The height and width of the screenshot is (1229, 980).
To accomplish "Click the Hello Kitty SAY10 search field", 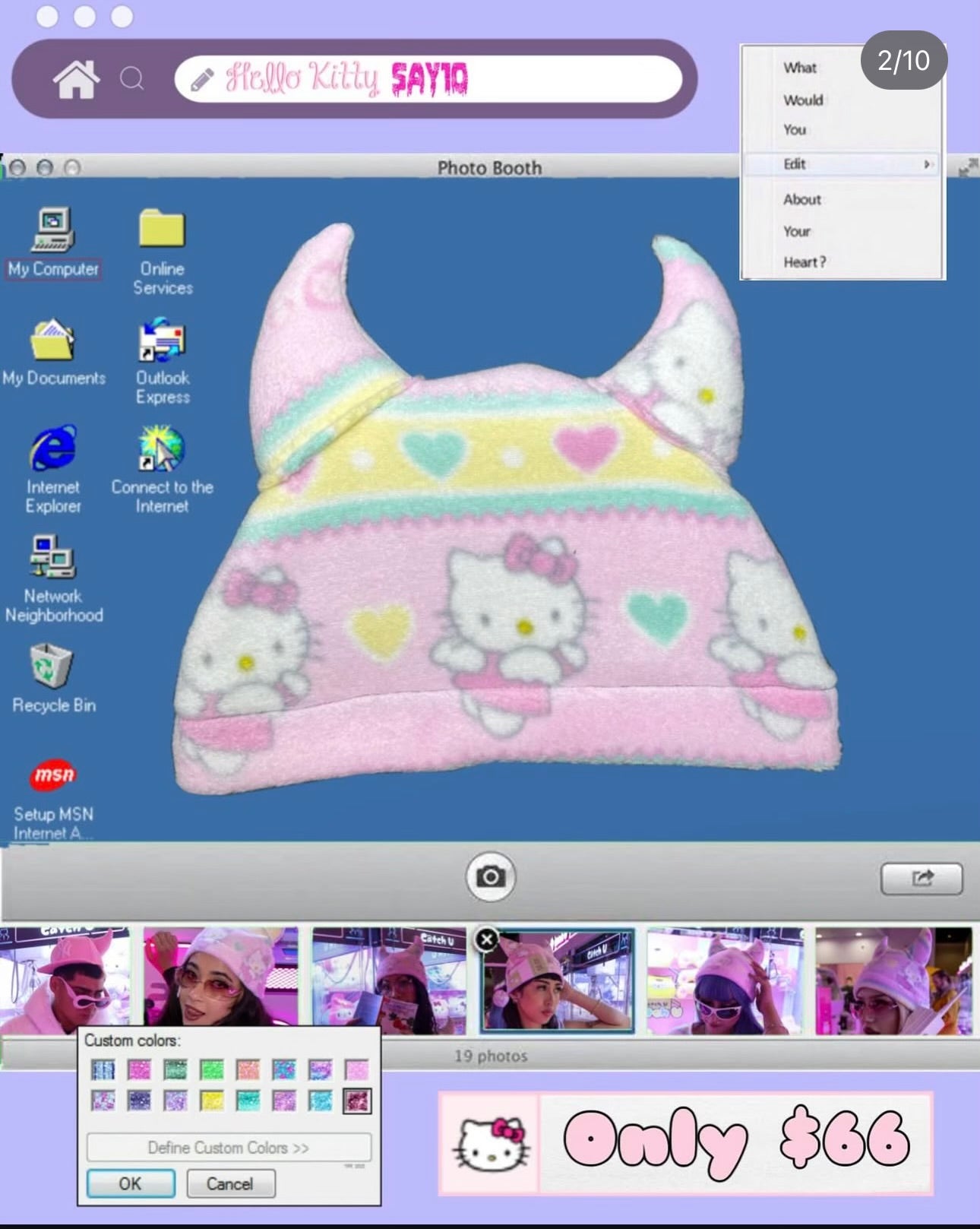I will (428, 79).
